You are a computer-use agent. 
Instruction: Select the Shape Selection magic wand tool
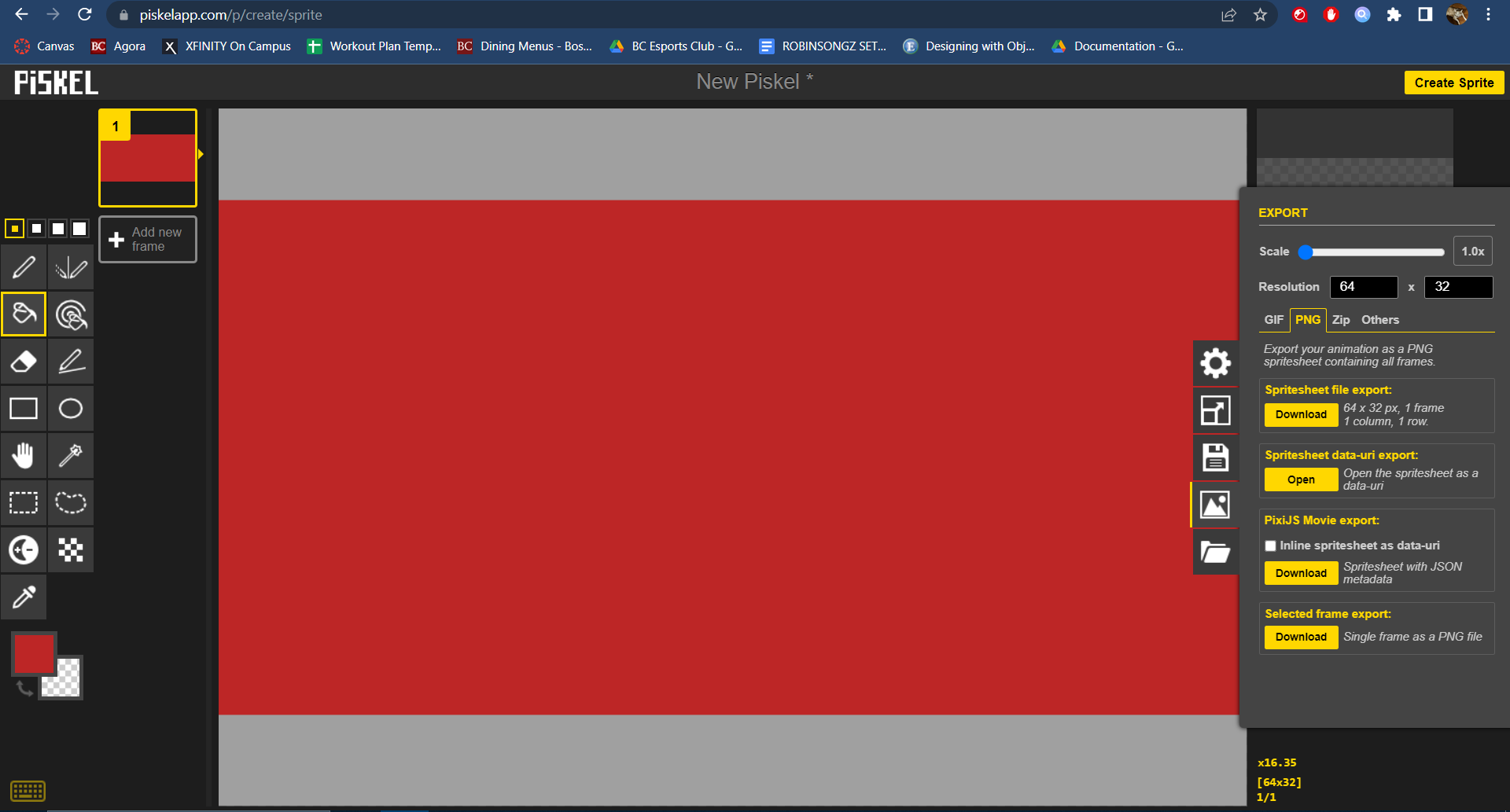coord(71,456)
